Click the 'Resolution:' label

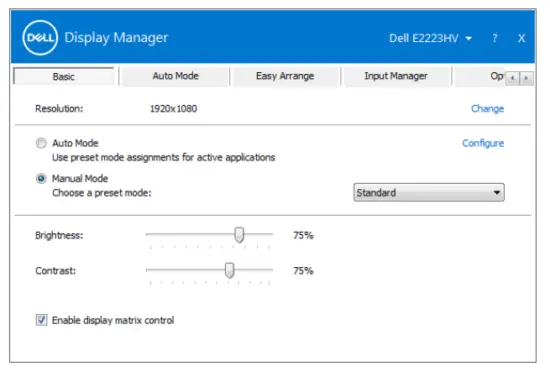(x=59, y=109)
